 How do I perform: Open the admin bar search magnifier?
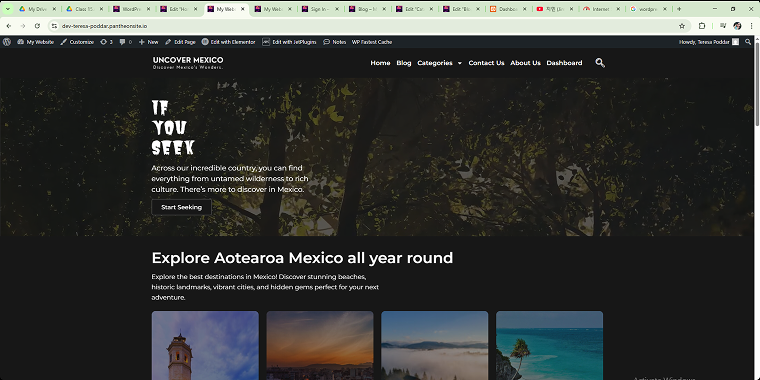tap(748, 42)
